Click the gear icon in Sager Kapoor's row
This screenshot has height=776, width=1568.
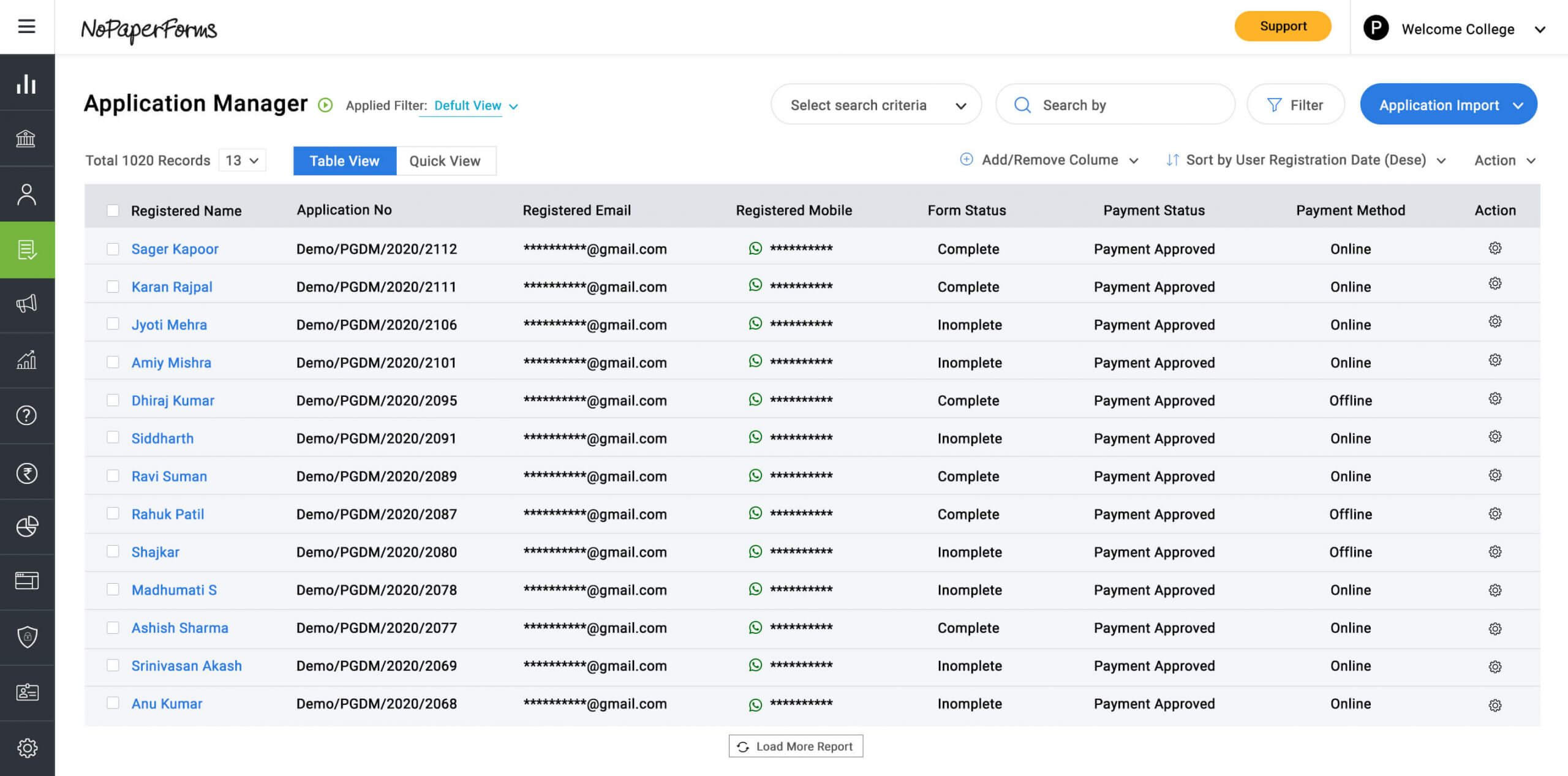[1494, 248]
